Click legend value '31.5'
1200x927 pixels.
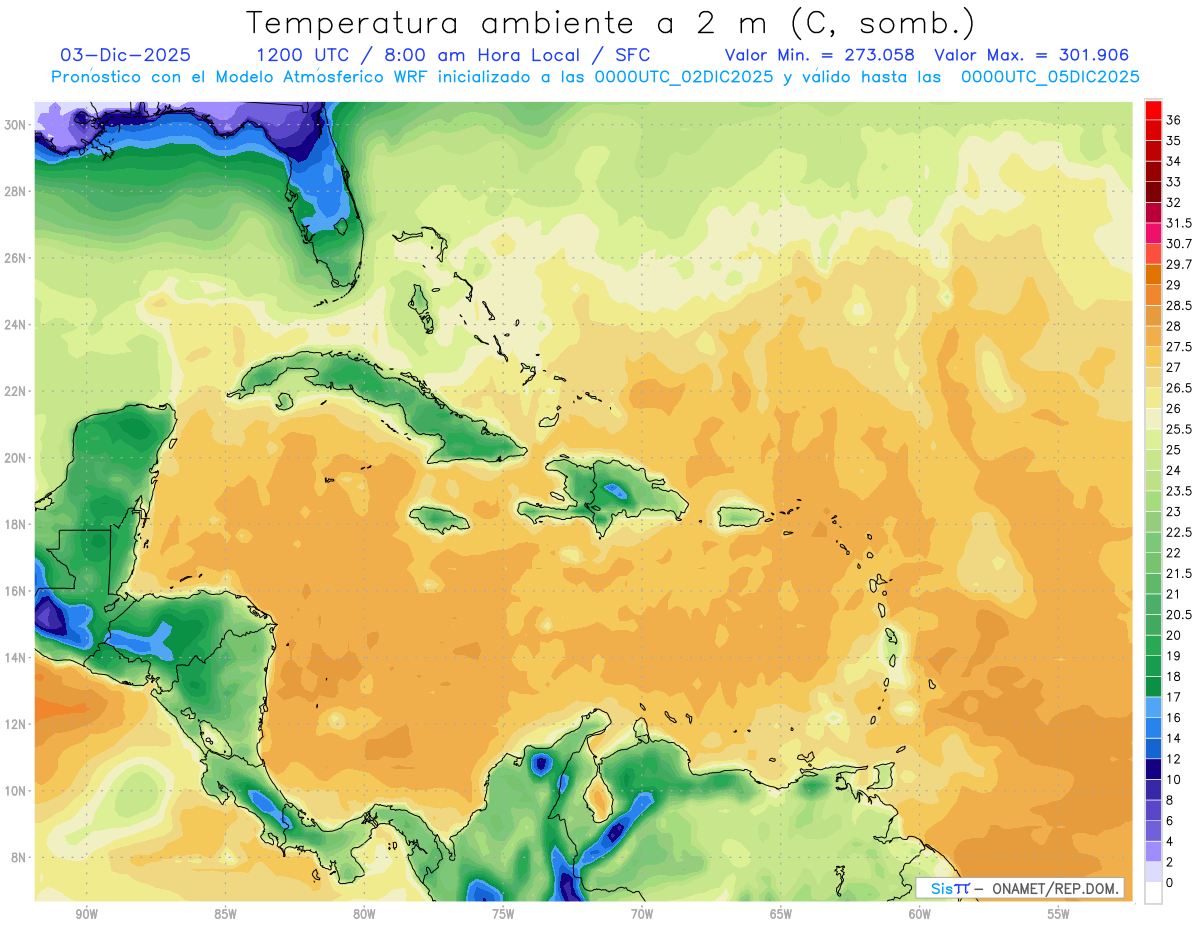tap(1179, 223)
